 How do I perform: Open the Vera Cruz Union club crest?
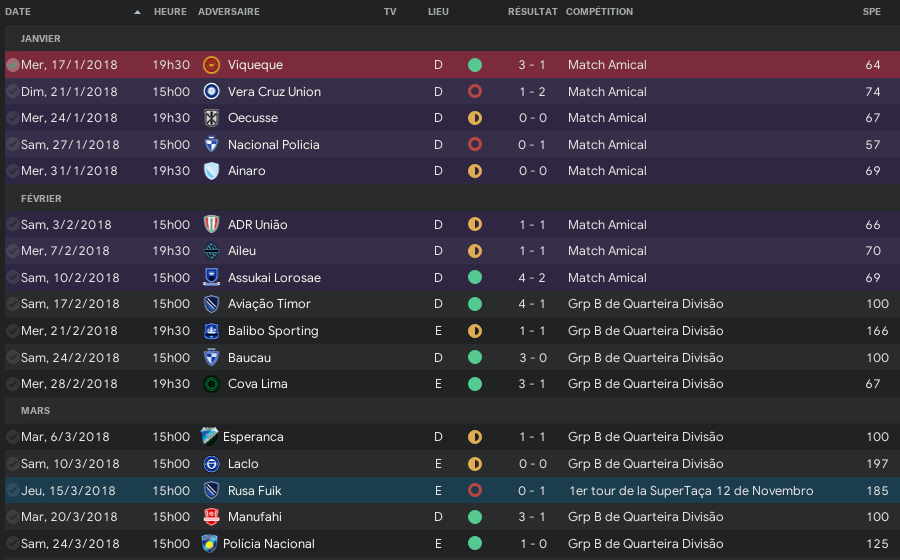pos(211,91)
